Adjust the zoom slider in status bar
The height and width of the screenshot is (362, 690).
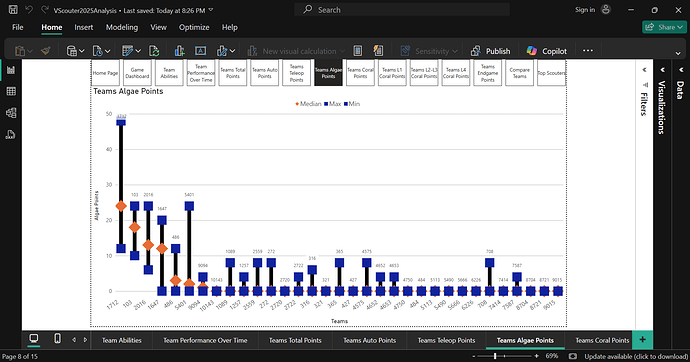coord(495,356)
